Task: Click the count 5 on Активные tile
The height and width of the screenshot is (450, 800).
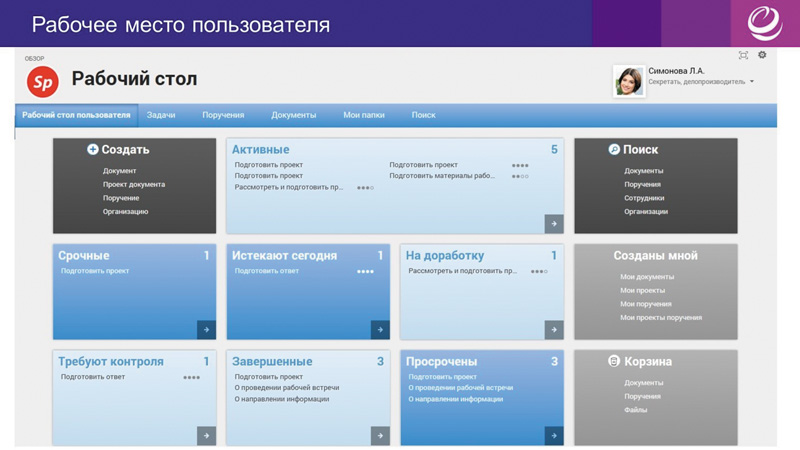Action: click(x=554, y=149)
